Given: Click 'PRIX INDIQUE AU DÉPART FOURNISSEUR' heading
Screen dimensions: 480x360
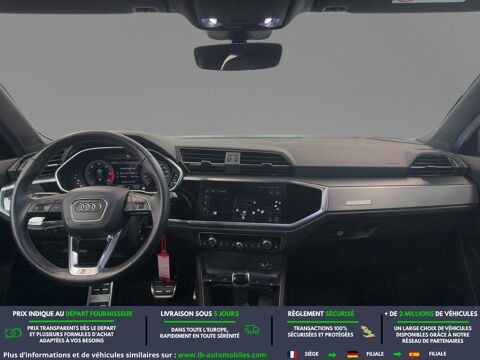Looking at the screenshot, I should [72, 314].
